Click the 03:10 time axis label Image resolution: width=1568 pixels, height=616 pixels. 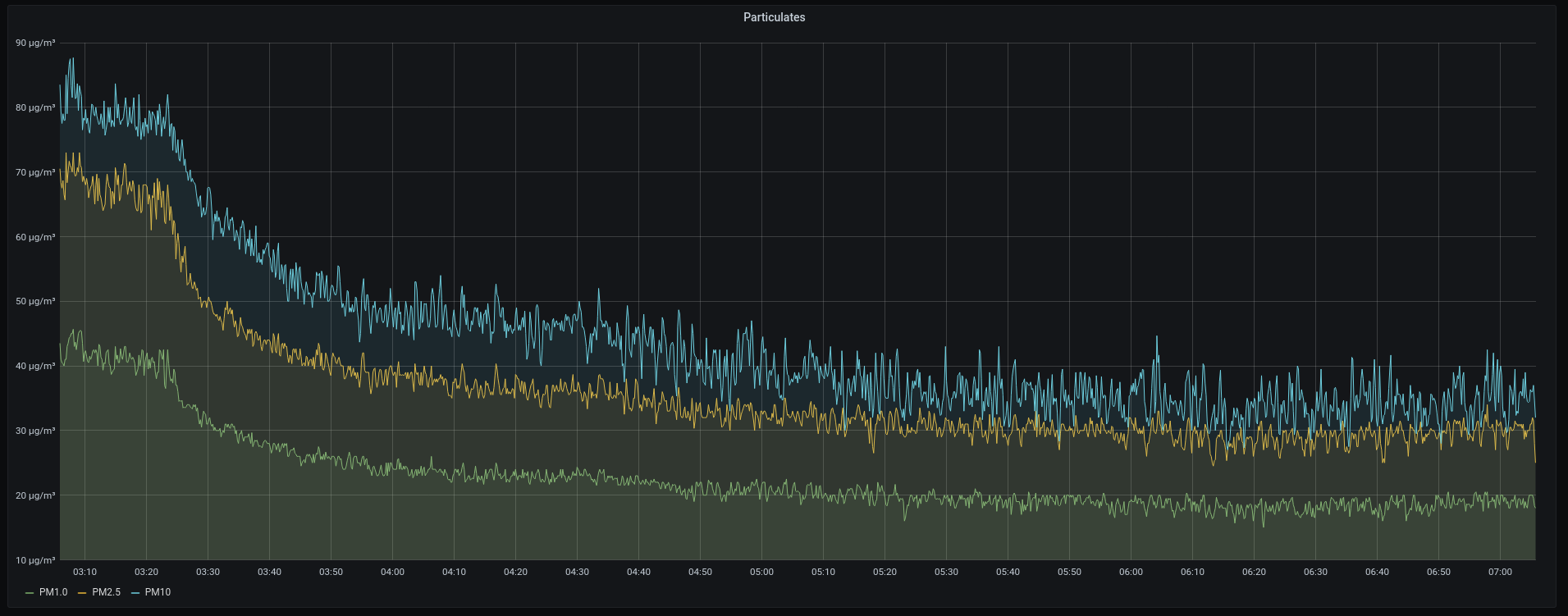point(85,572)
